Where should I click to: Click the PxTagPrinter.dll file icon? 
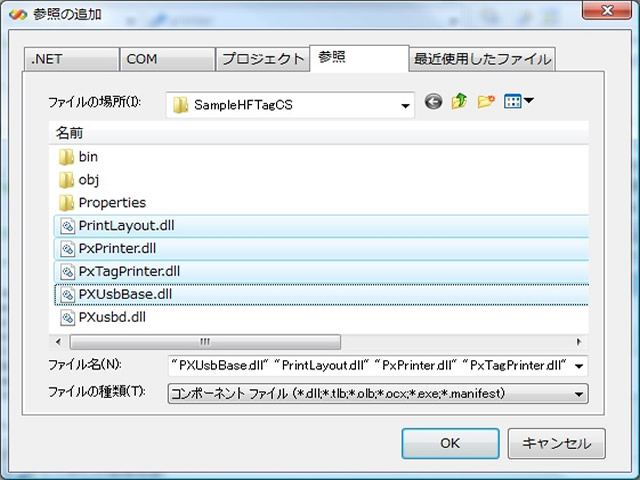(x=67, y=271)
